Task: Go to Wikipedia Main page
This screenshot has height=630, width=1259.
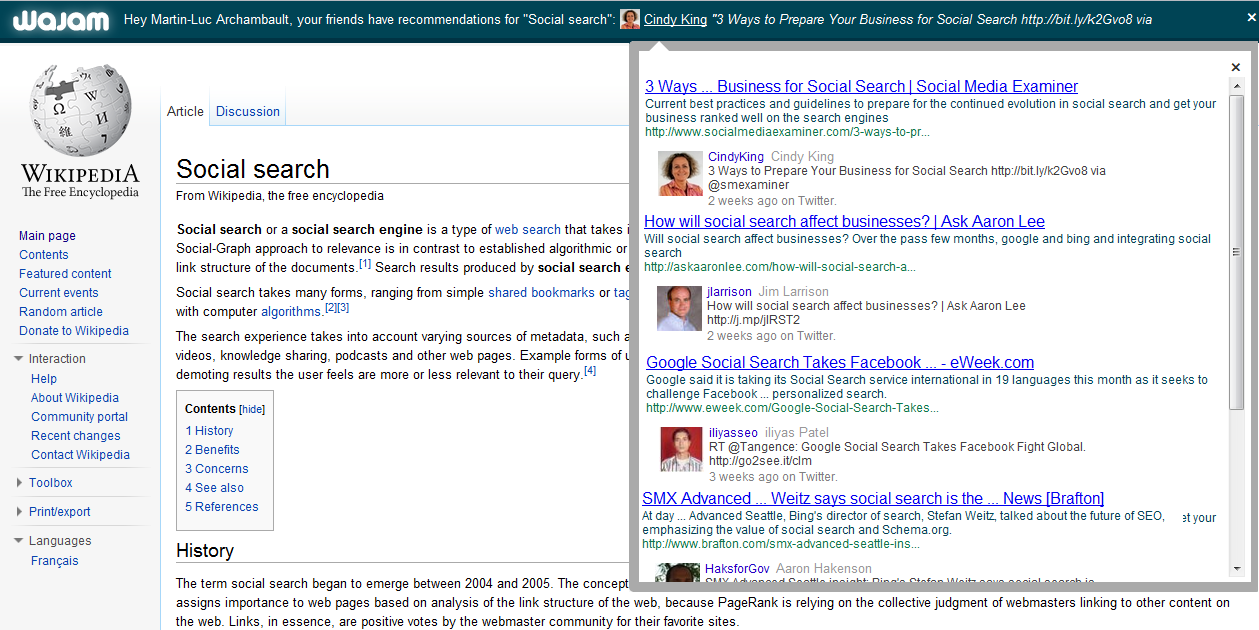Action: pyautogui.click(x=47, y=236)
